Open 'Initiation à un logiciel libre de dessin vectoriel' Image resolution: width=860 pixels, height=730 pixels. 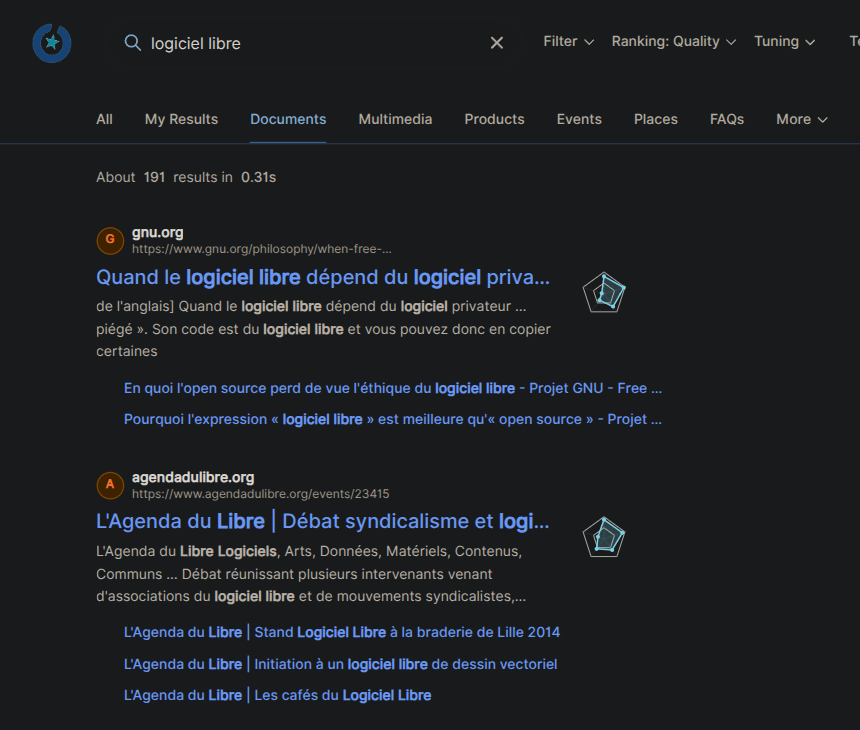[x=340, y=664]
